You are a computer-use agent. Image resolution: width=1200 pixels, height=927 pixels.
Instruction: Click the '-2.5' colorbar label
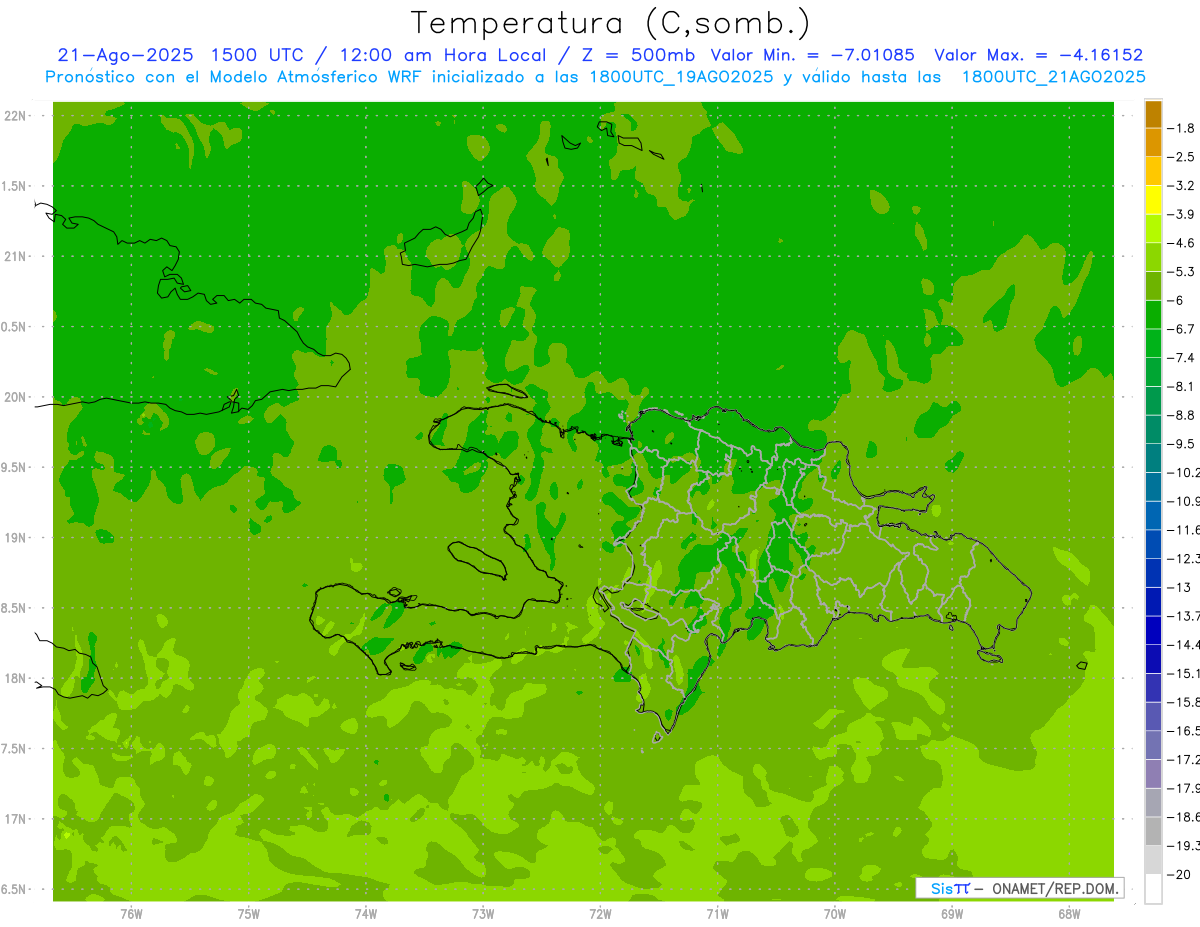1181,157
